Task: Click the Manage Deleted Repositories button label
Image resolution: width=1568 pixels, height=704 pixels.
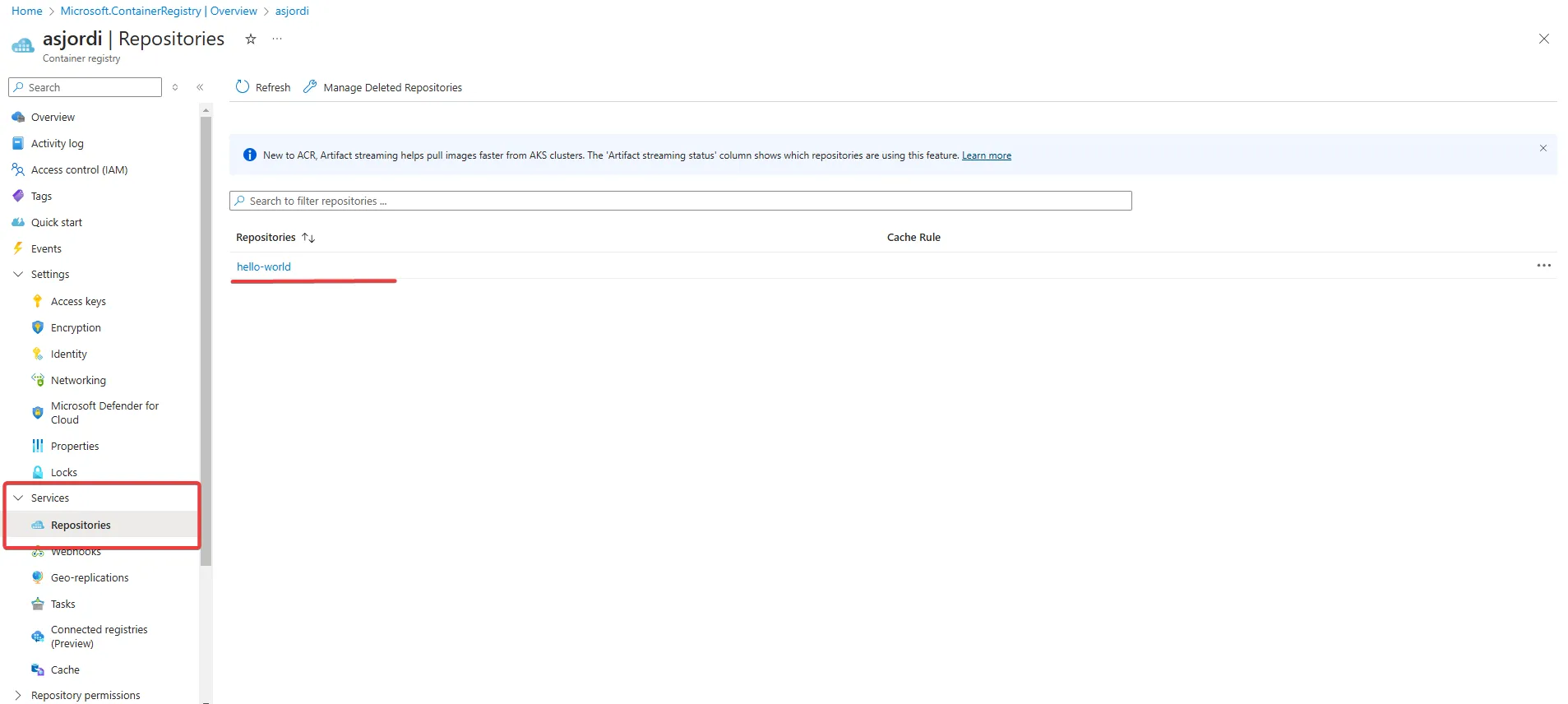Action: point(393,87)
